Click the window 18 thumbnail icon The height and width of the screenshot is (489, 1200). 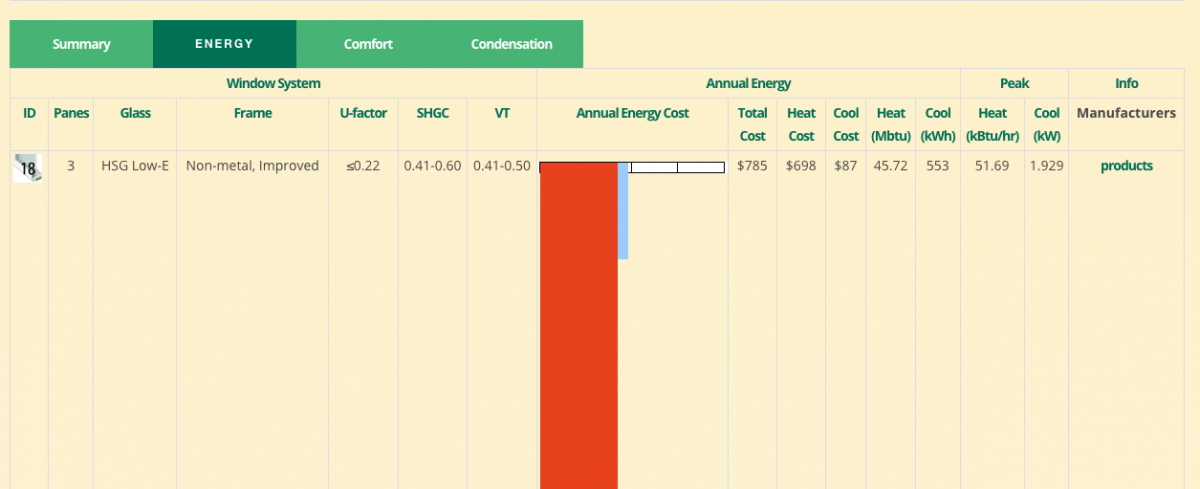click(29, 168)
